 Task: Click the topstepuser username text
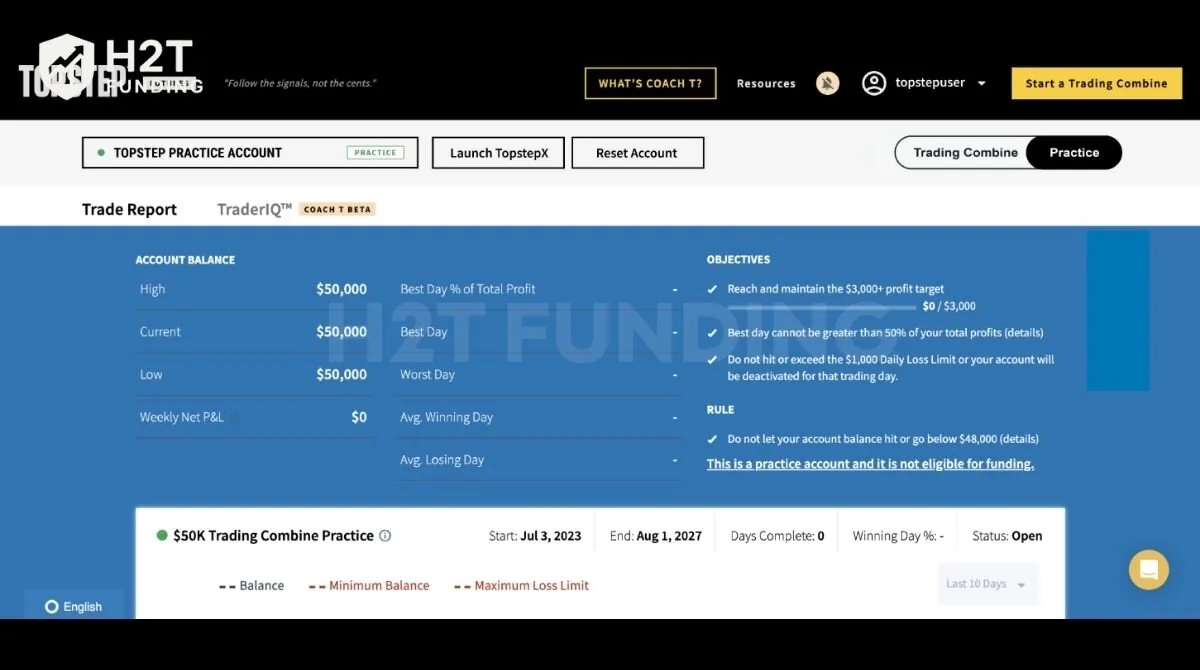click(x=930, y=83)
